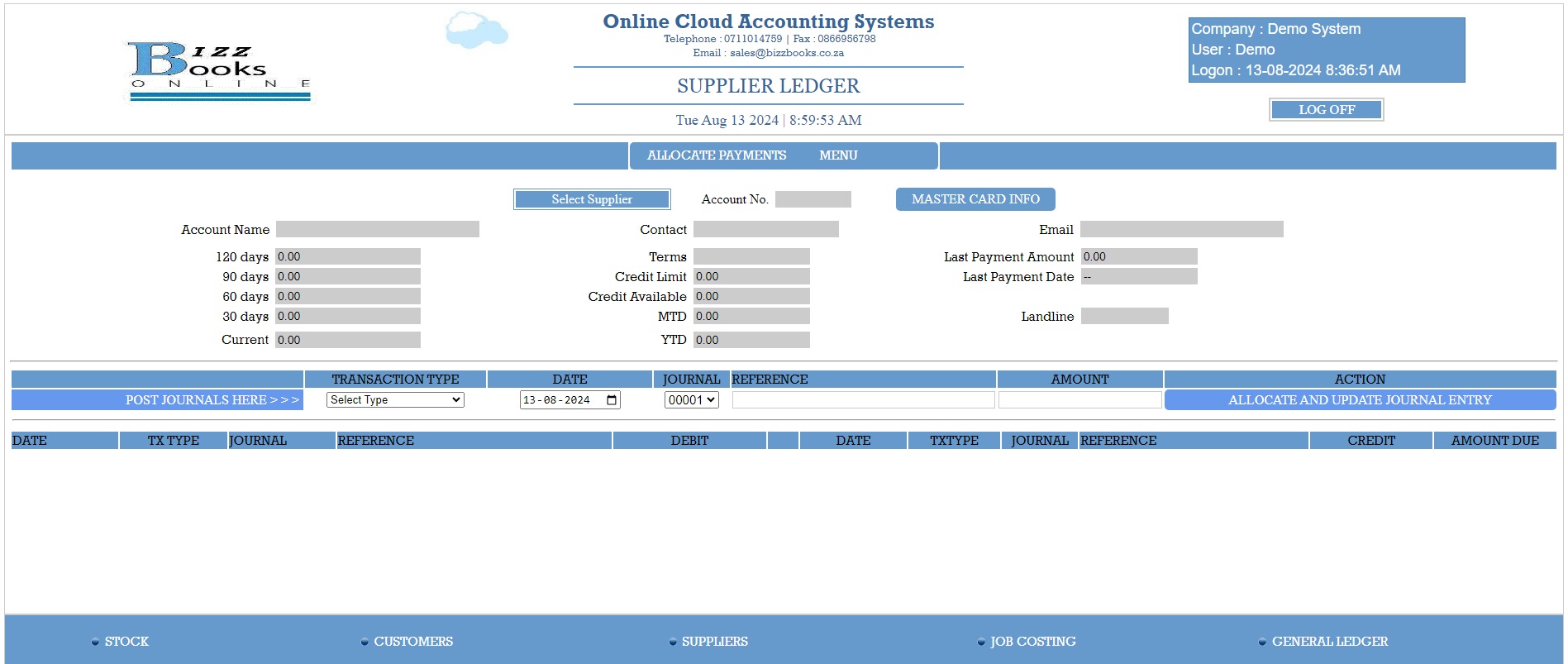This screenshot has height=664, width=1568.
Task: Open the date picker calendar icon
Action: click(x=612, y=400)
